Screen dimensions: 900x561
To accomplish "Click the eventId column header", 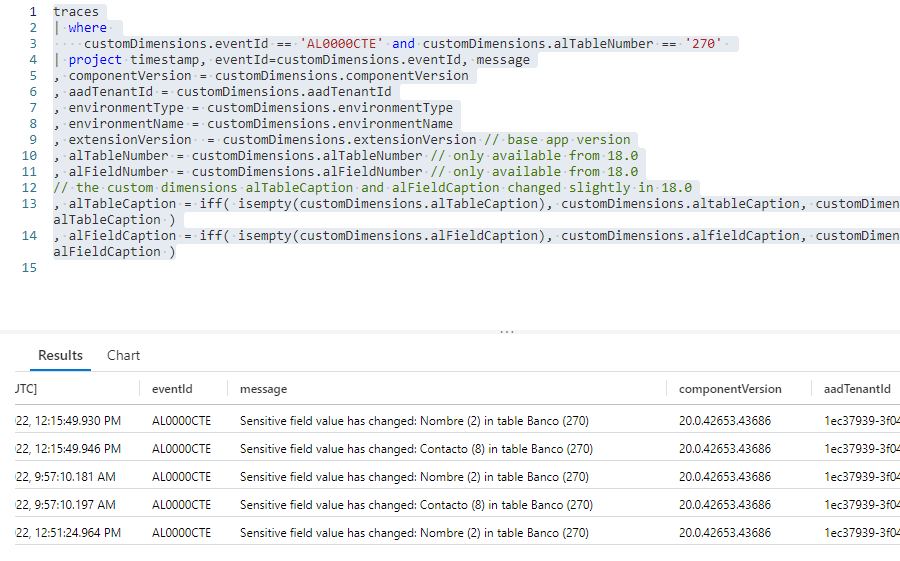I will [x=172, y=389].
